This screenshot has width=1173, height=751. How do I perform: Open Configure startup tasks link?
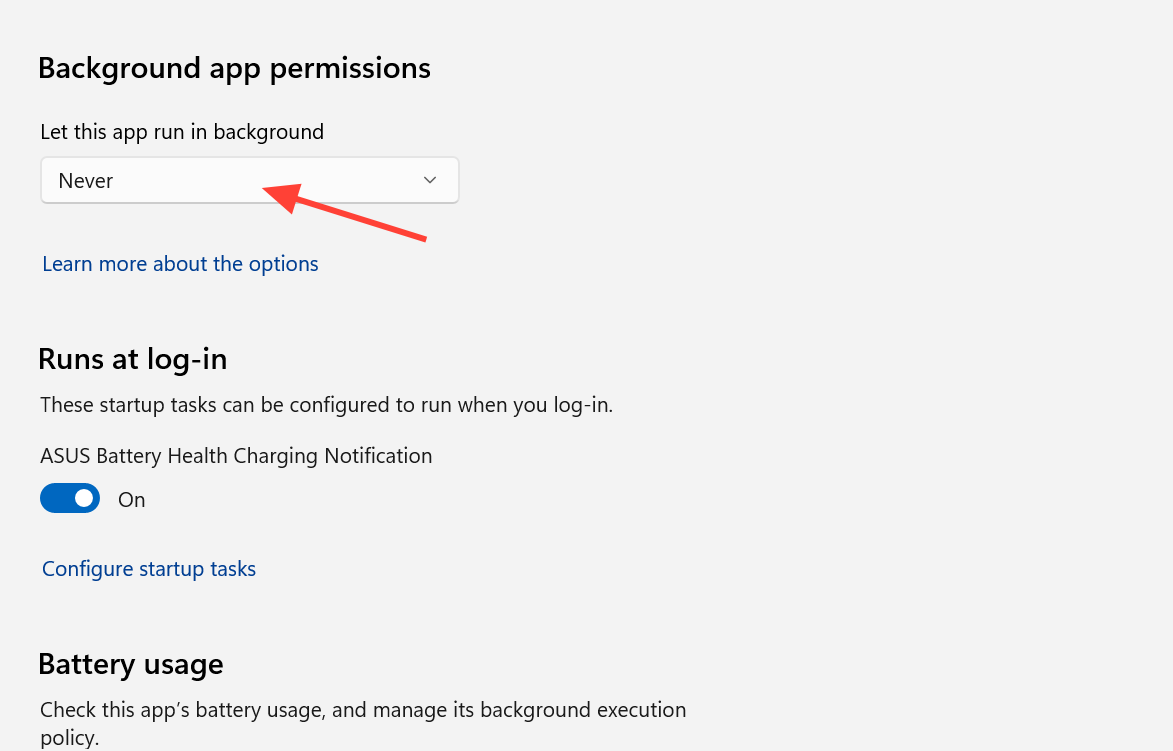coord(149,569)
